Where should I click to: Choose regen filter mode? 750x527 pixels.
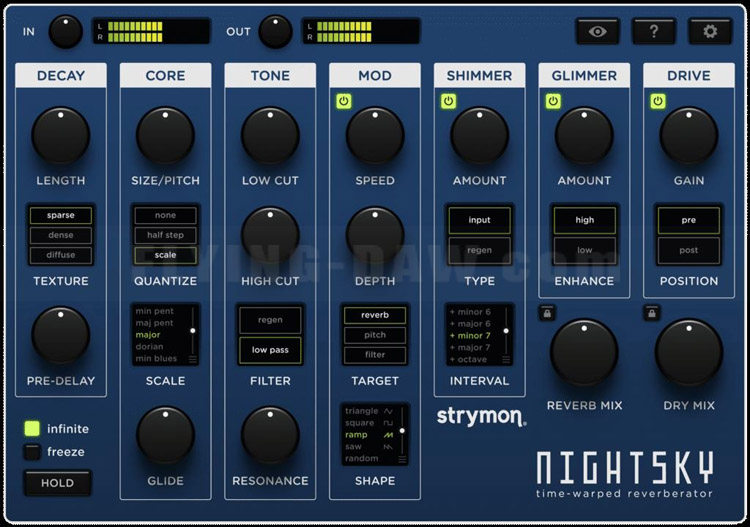(x=270, y=320)
